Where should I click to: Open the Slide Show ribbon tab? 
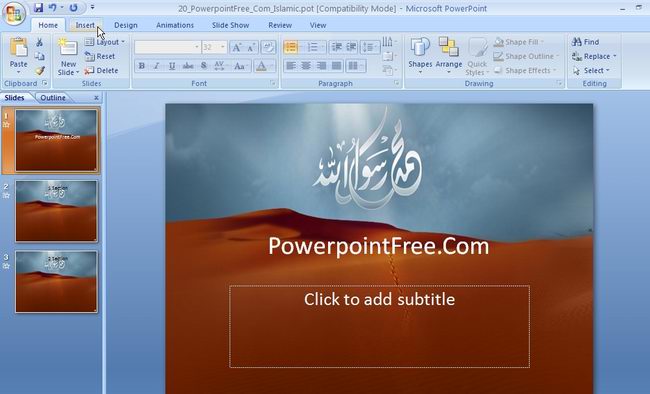[230, 25]
